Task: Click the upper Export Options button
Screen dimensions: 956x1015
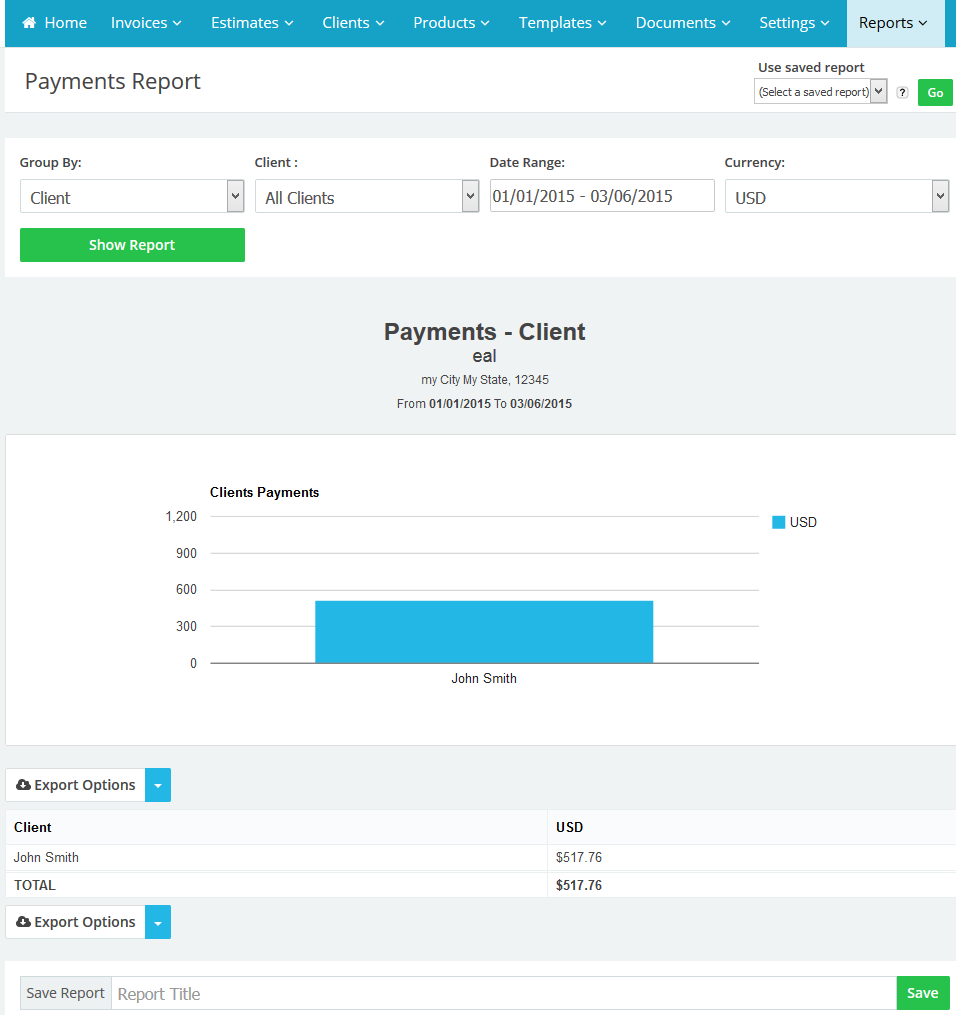Action: (x=76, y=785)
